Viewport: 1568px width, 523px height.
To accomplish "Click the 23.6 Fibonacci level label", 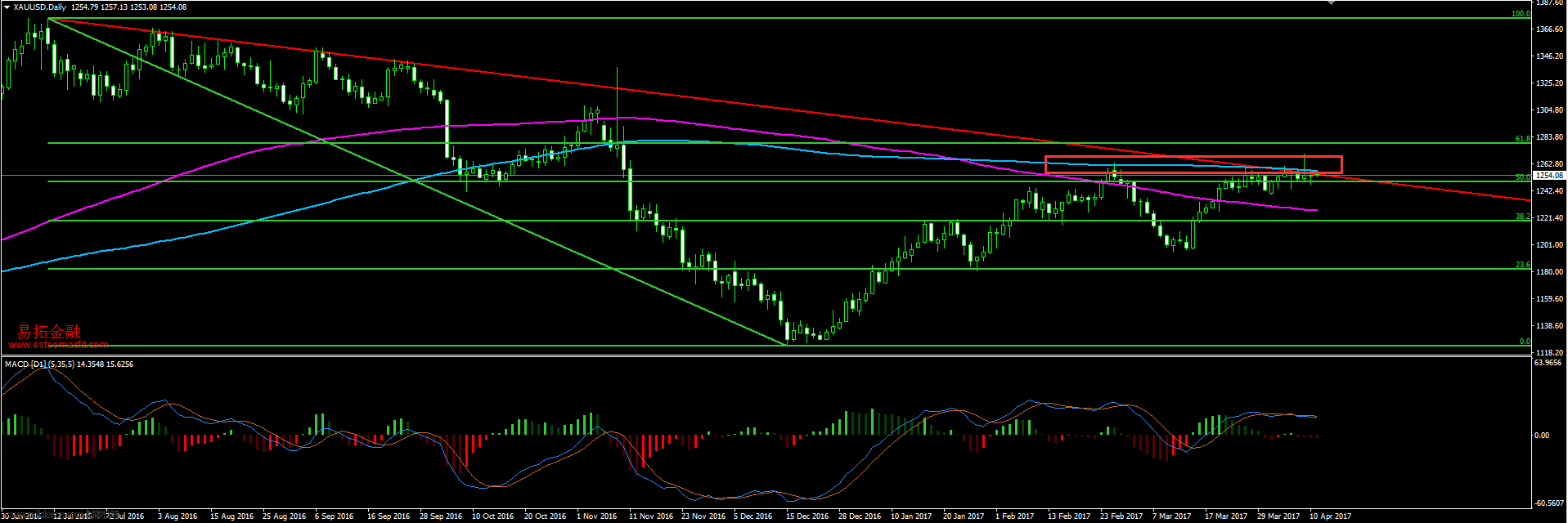I will coord(1522,265).
